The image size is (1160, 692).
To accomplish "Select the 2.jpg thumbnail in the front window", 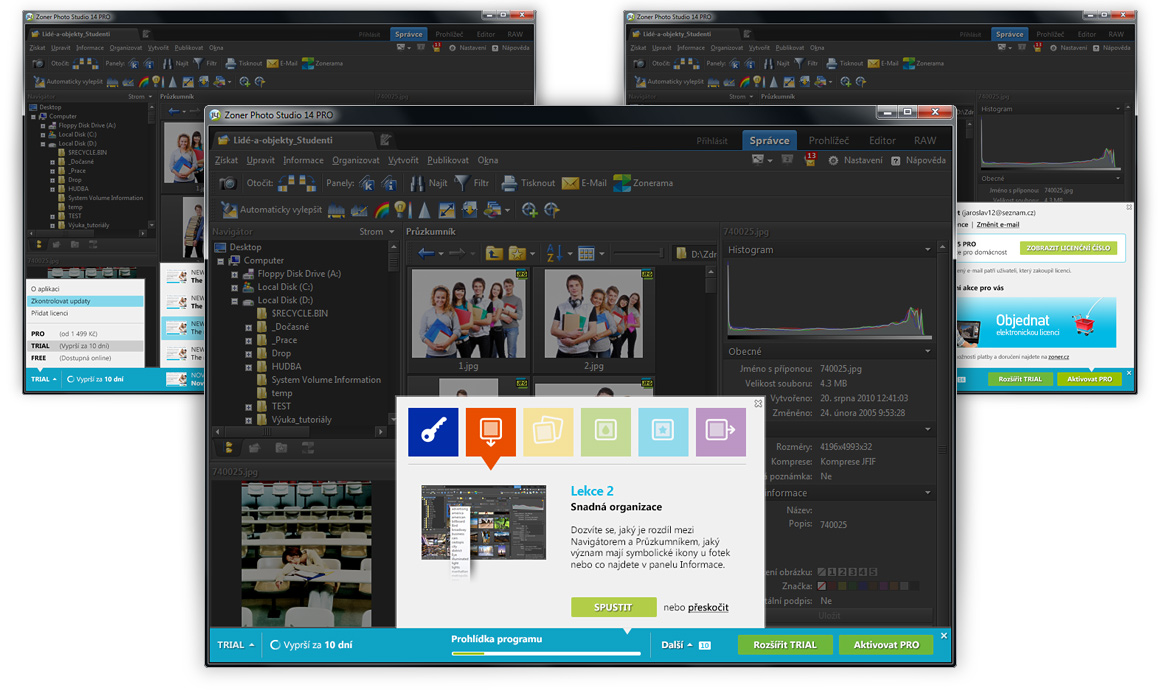I will [x=593, y=320].
